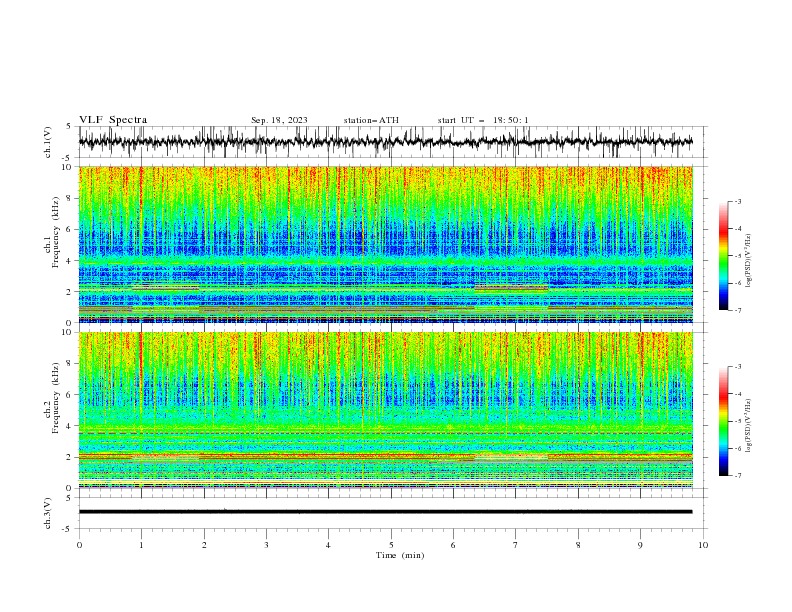Click time axis tick label "3"

[266, 545]
